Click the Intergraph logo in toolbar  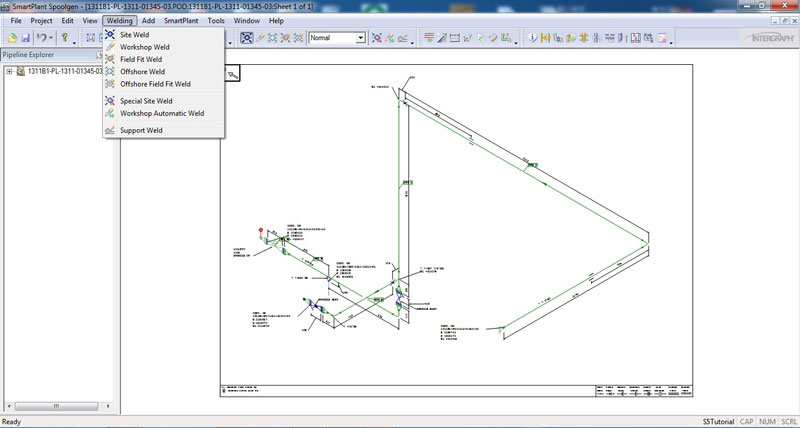click(x=769, y=38)
